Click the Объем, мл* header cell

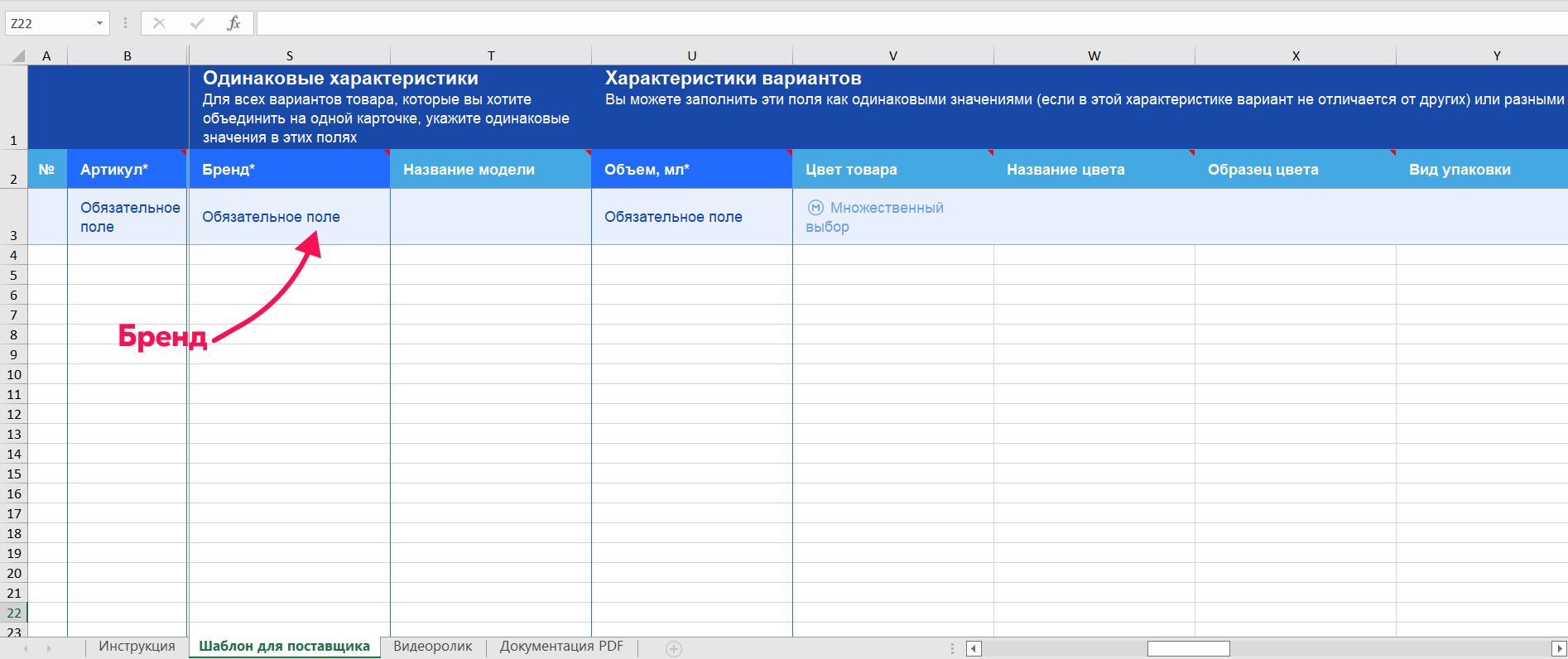692,170
